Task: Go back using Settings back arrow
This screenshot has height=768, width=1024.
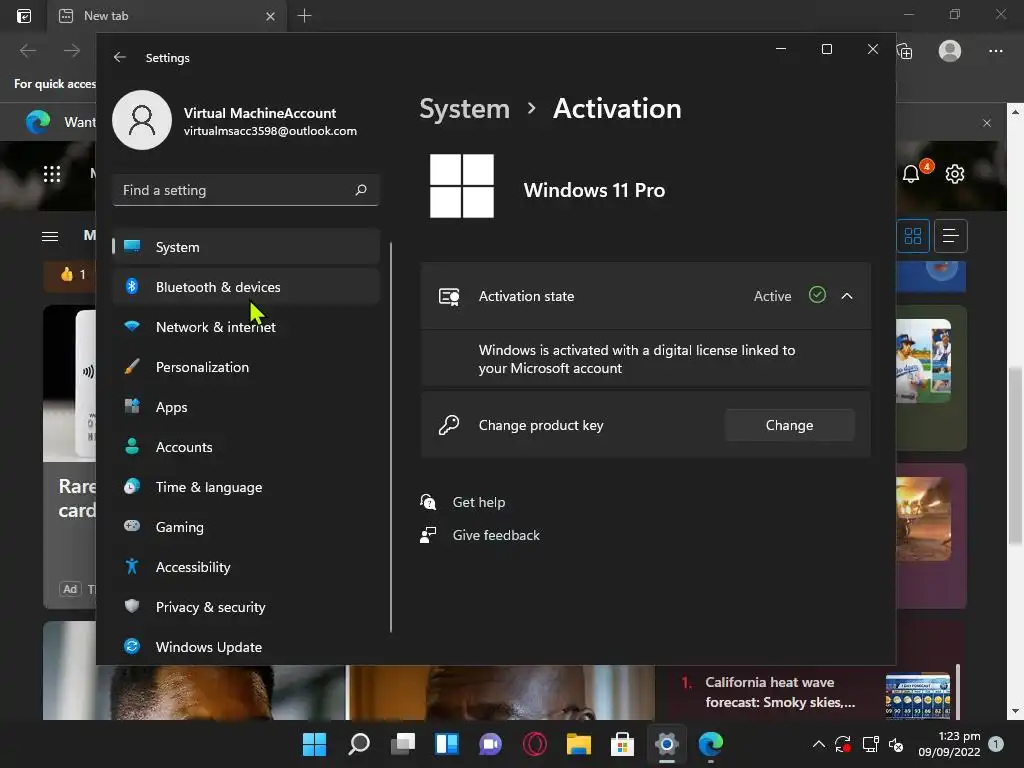Action: 120,57
